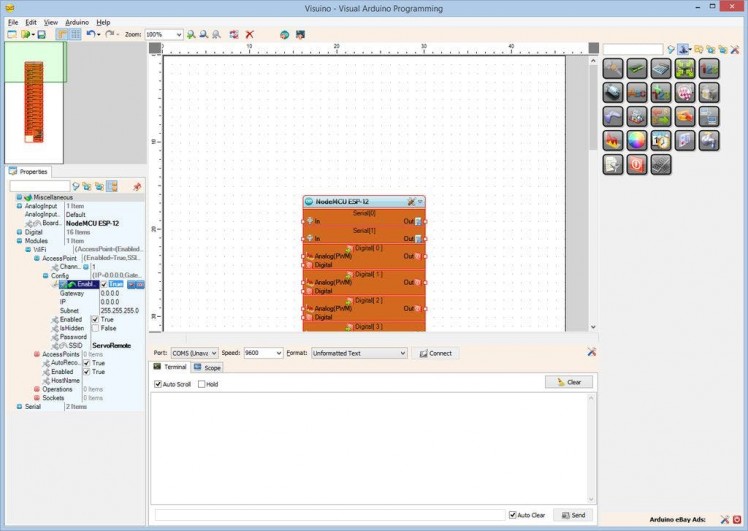Click the zoom in magnifier icon
This screenshot has height=531, width=748.
(191, 34)
